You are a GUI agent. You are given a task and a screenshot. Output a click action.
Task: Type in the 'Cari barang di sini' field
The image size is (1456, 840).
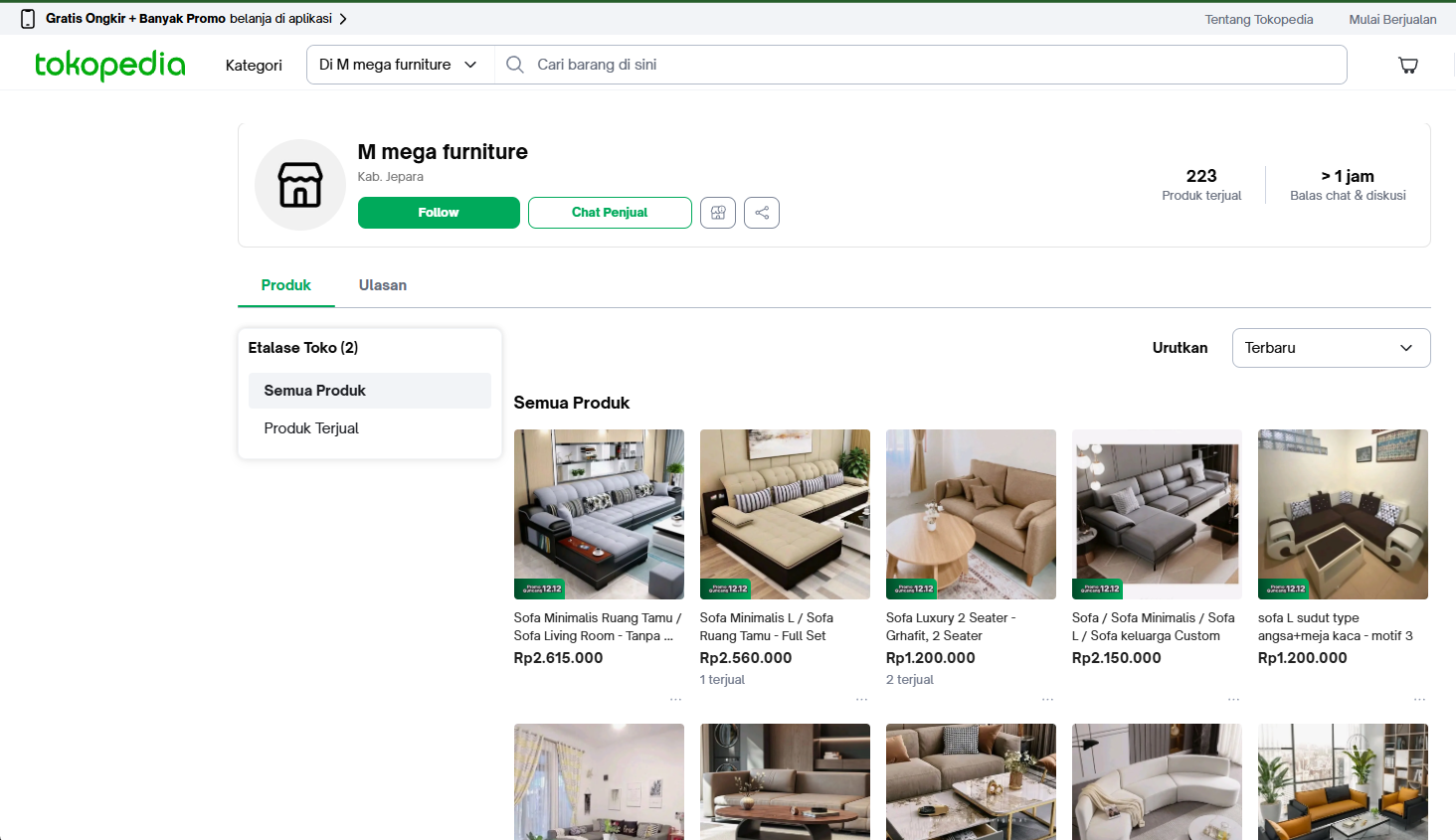tap(935, 65)
